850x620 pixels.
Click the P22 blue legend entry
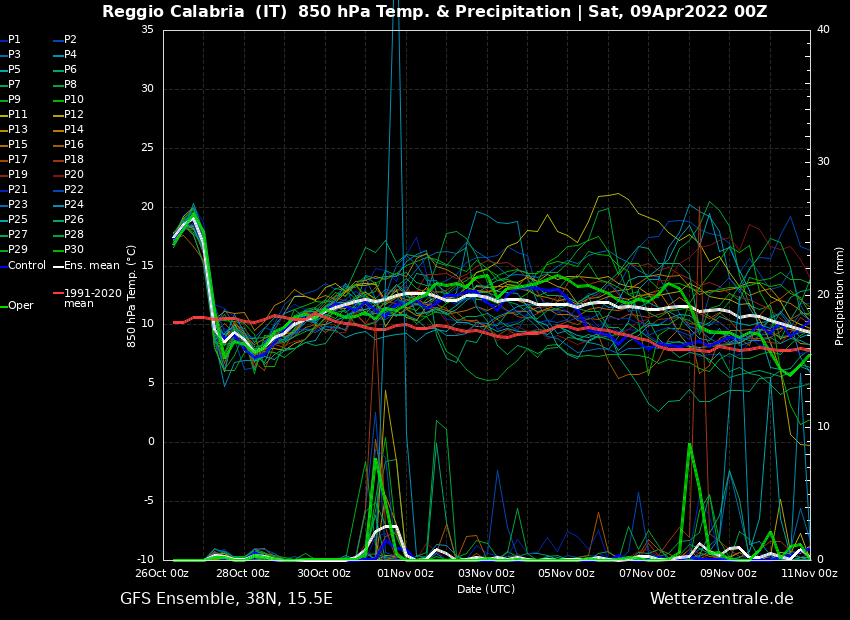[73, 190]
